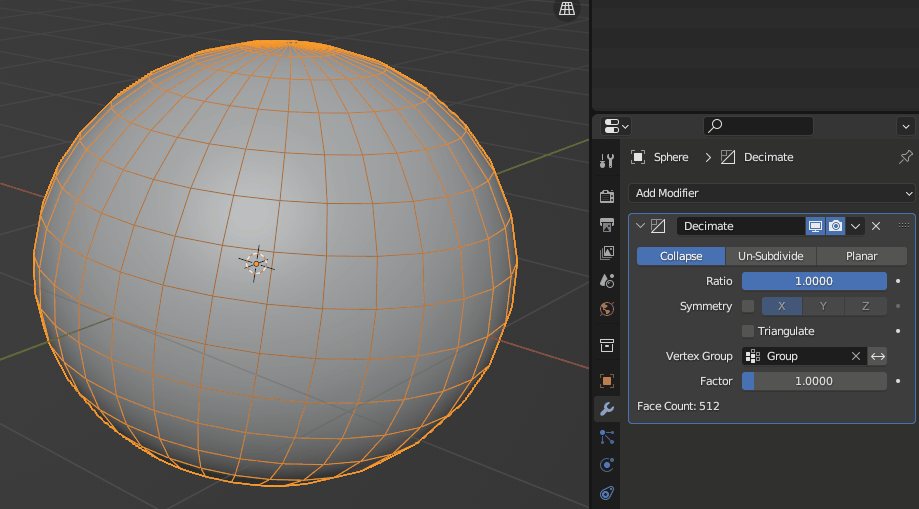Click the Ratio slider field
Image resolution: width=919 pixels, height=509 pixels.
814,281
